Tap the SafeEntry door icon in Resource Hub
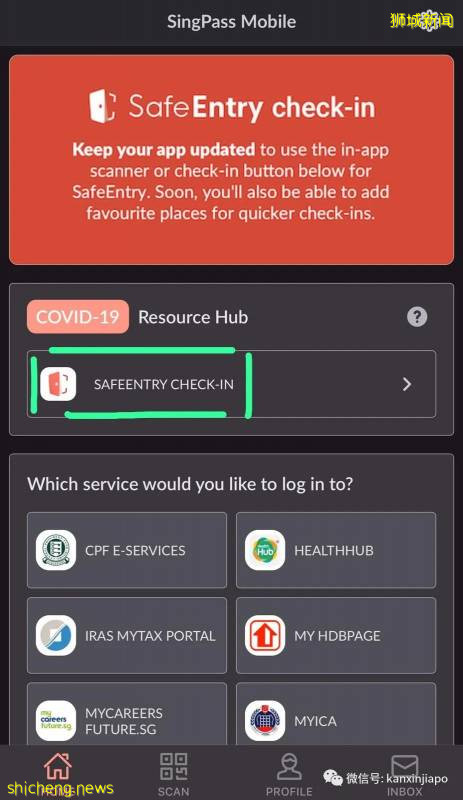 58,384
